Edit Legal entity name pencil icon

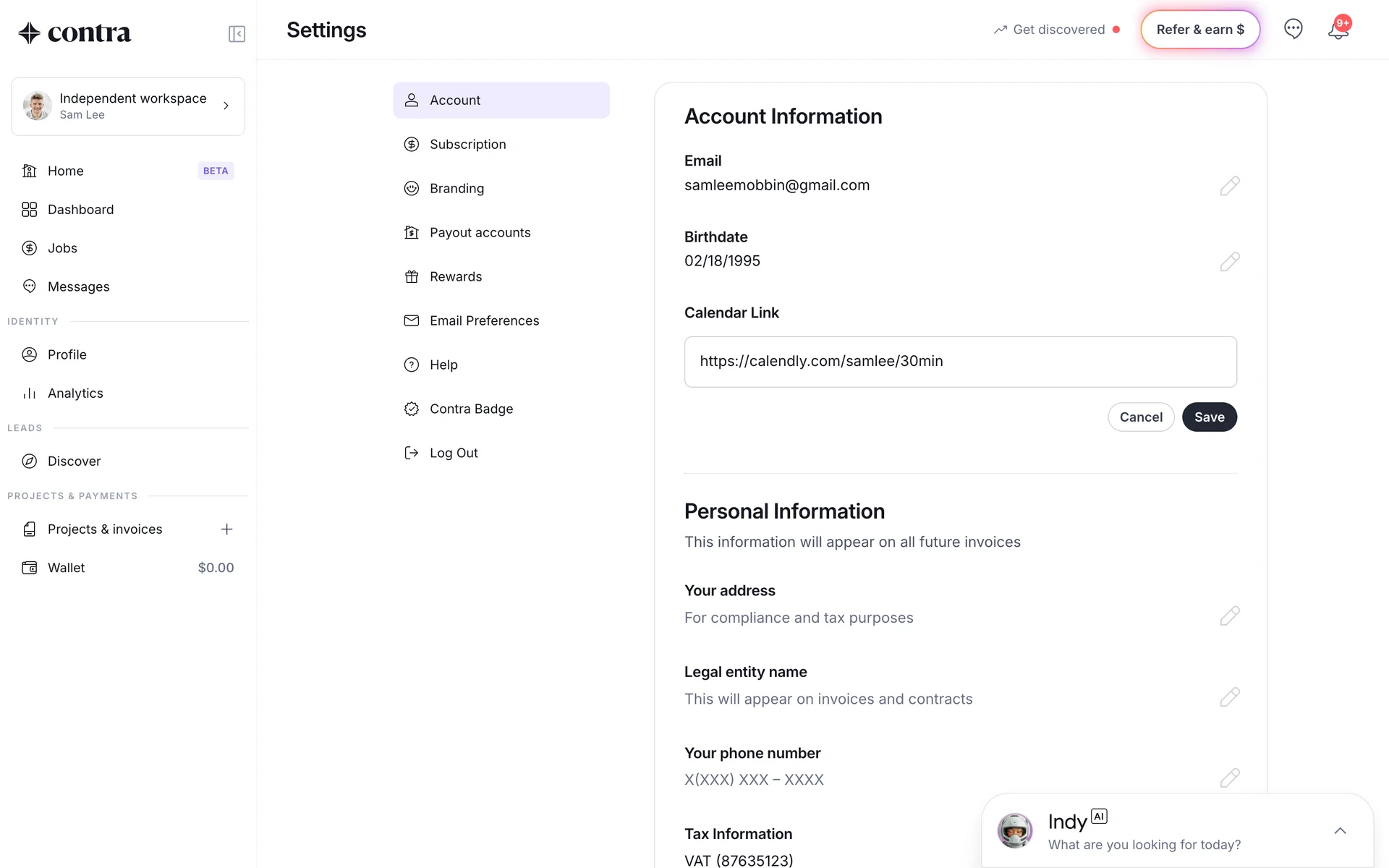click(x=1229, y=697)
